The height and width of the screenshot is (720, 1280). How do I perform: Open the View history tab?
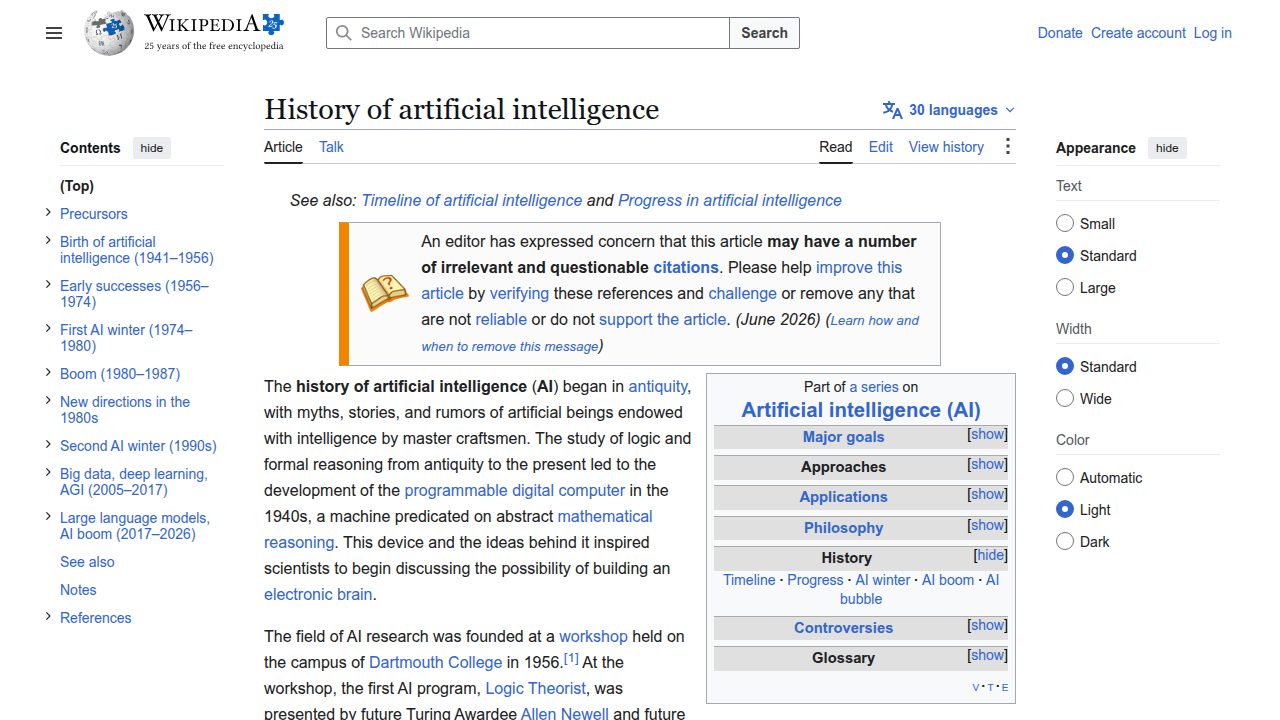tap(946, 147)
